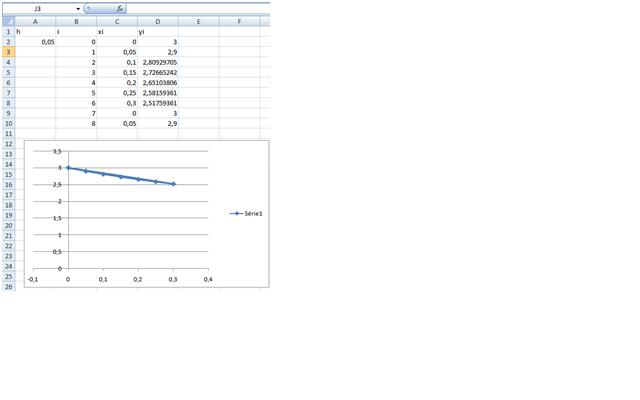Open the Name Box dropdown arrow
Image resolution: width=640 pixels, height=400 pixels.
78,8
